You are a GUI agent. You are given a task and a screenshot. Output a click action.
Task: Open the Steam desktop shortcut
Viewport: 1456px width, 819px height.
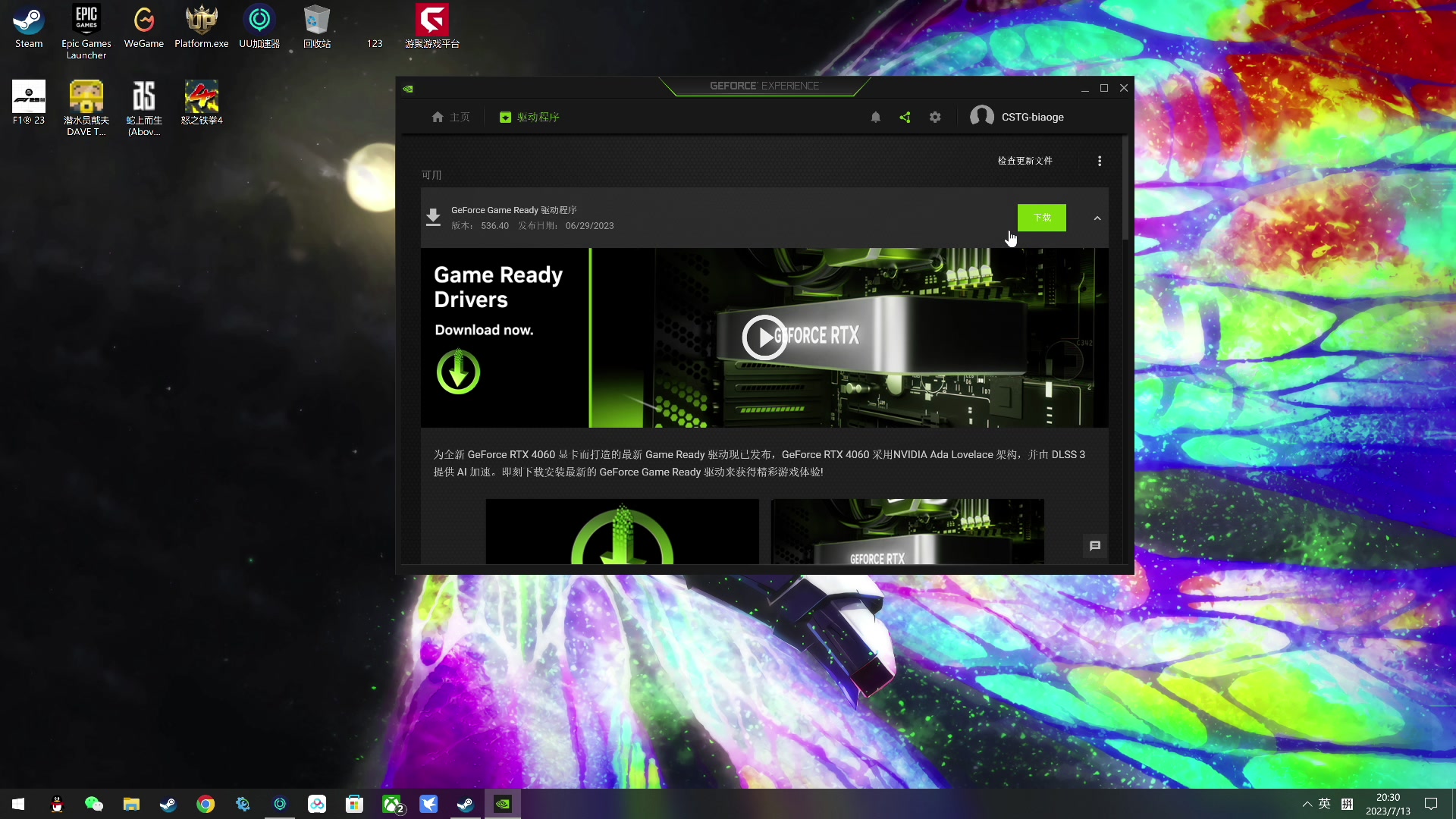tap(29, 27)
